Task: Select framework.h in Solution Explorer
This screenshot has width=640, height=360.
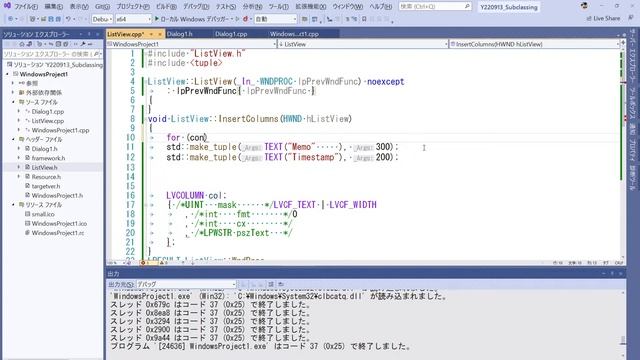Action: point(48,158)
